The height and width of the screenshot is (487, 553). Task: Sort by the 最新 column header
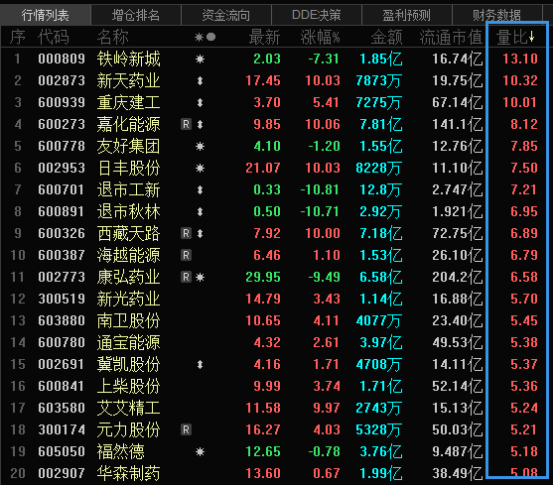pyautogui.click(x=265, y=37)
